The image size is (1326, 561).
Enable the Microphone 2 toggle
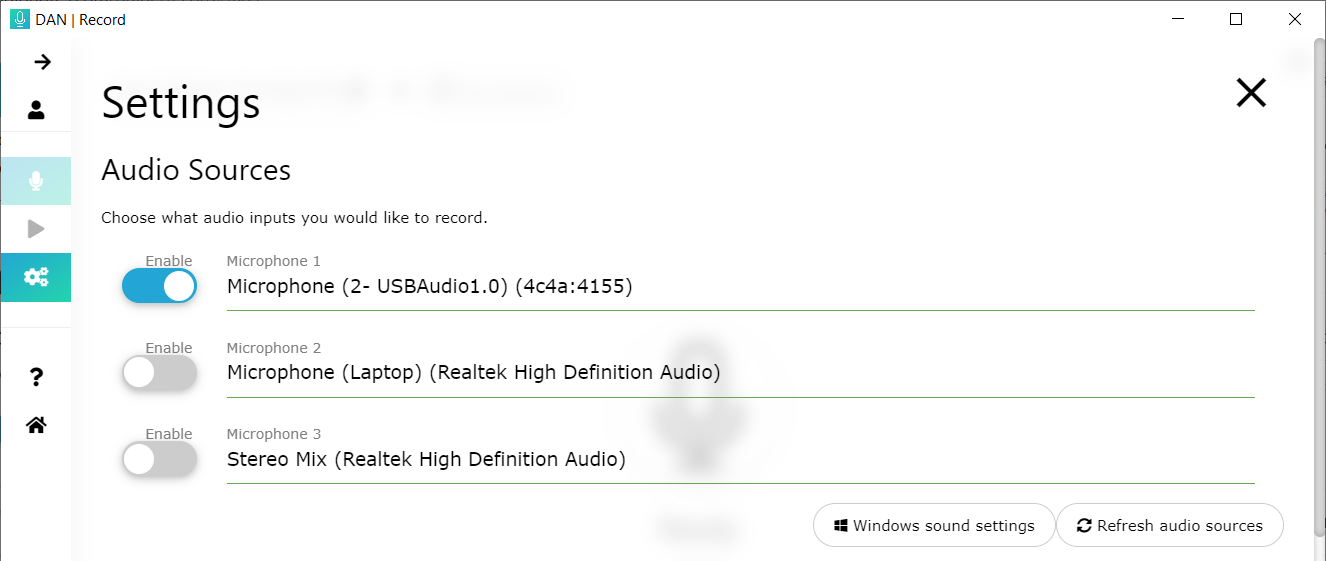point(159,373)
